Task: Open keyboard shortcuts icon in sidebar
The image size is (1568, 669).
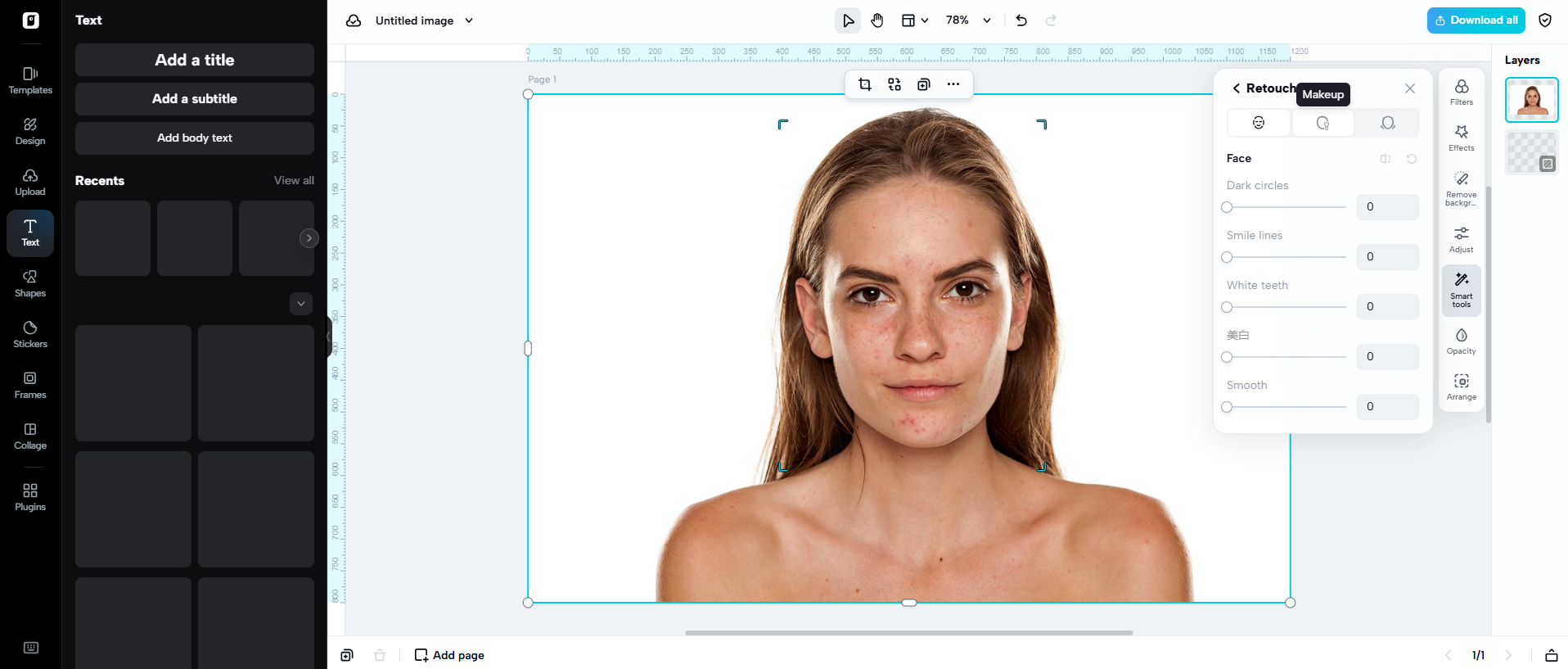Action: [x=31, y=648]
